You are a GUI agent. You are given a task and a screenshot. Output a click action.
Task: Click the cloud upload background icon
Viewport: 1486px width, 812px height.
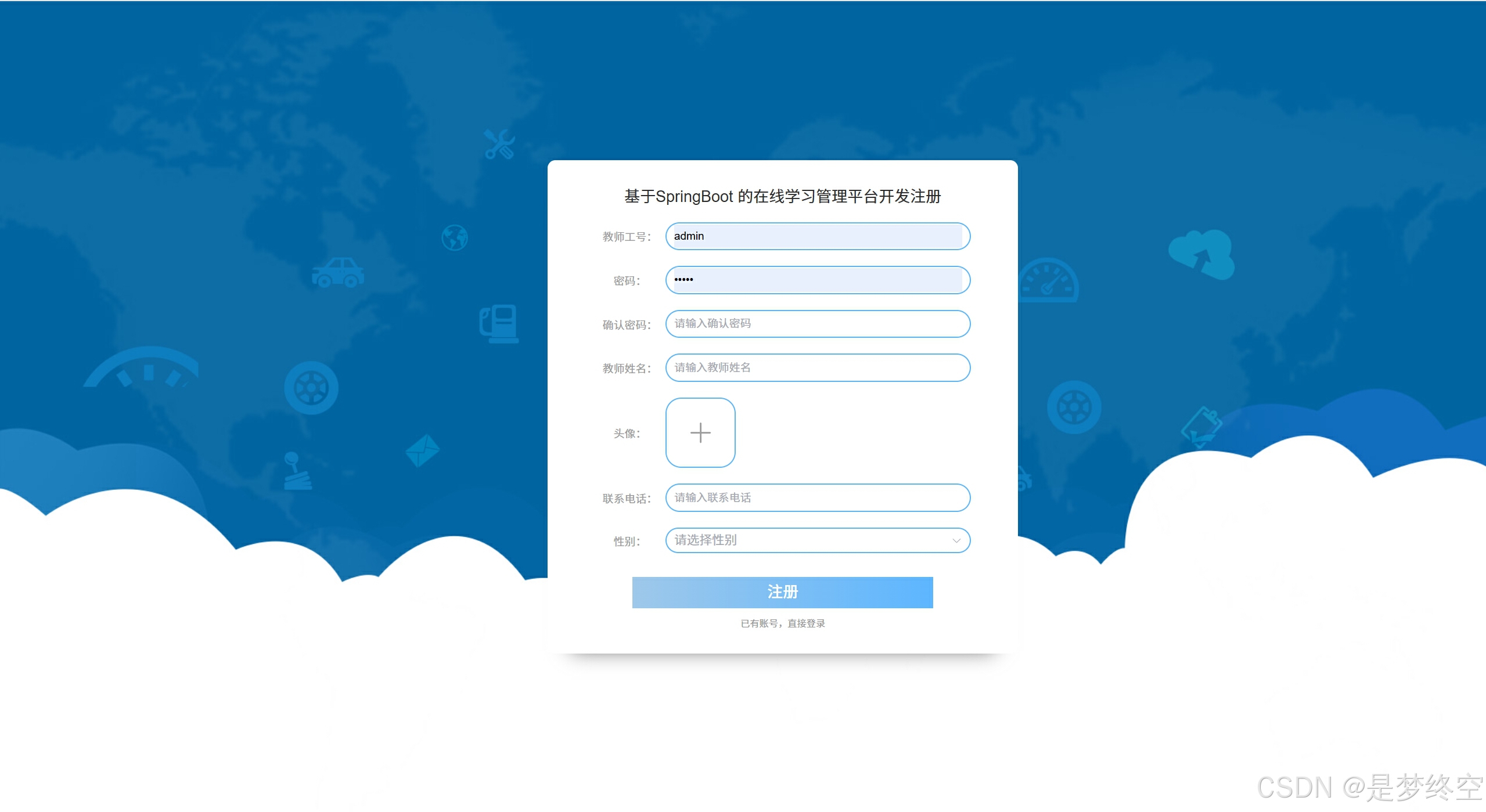[x=1201, y=255]
